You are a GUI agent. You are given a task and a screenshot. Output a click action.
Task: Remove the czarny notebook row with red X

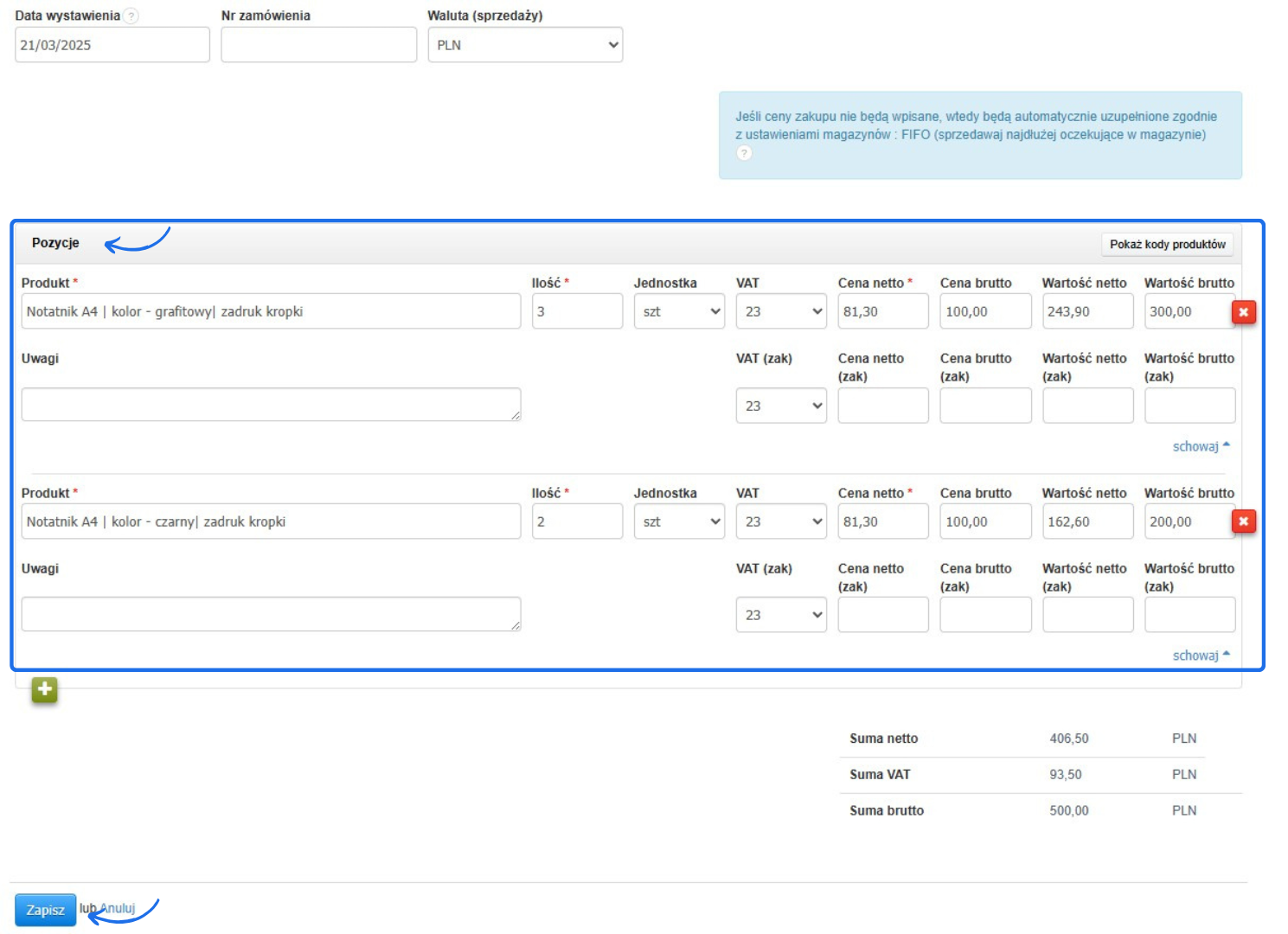click(x=1243, y=521)
